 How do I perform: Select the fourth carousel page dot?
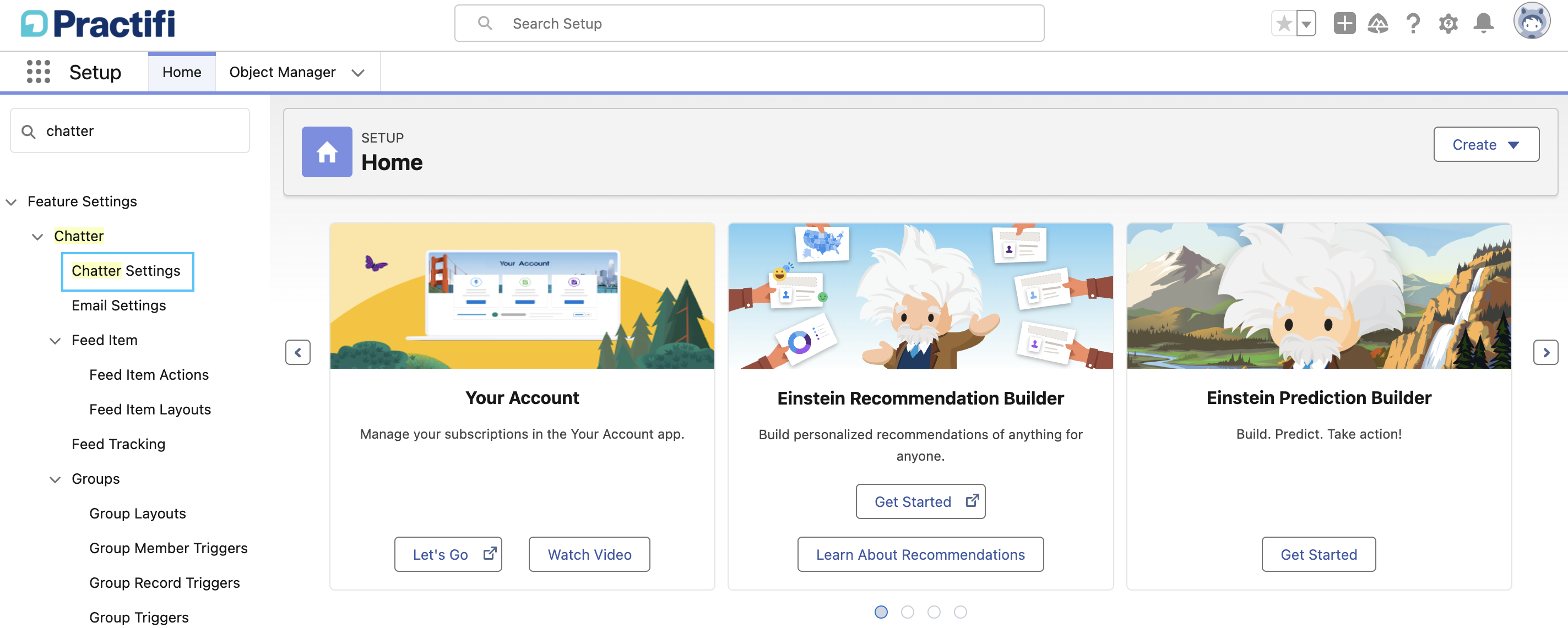[960, 612]
